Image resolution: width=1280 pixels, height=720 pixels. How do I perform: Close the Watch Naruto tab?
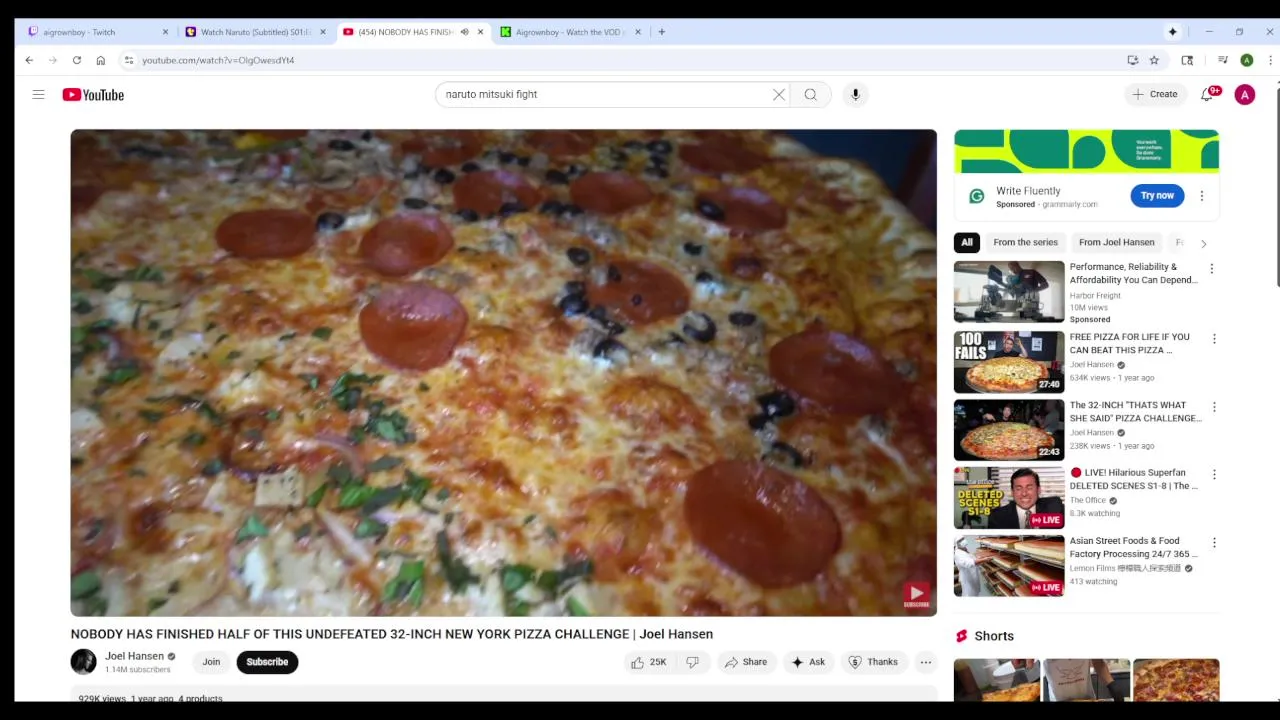click(322, 32)
